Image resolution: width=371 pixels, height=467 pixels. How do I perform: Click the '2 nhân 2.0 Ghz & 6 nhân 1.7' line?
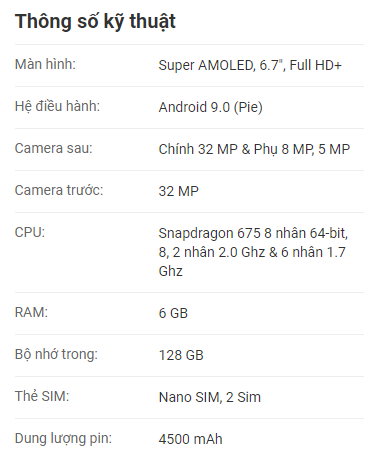tap(259, 252)
